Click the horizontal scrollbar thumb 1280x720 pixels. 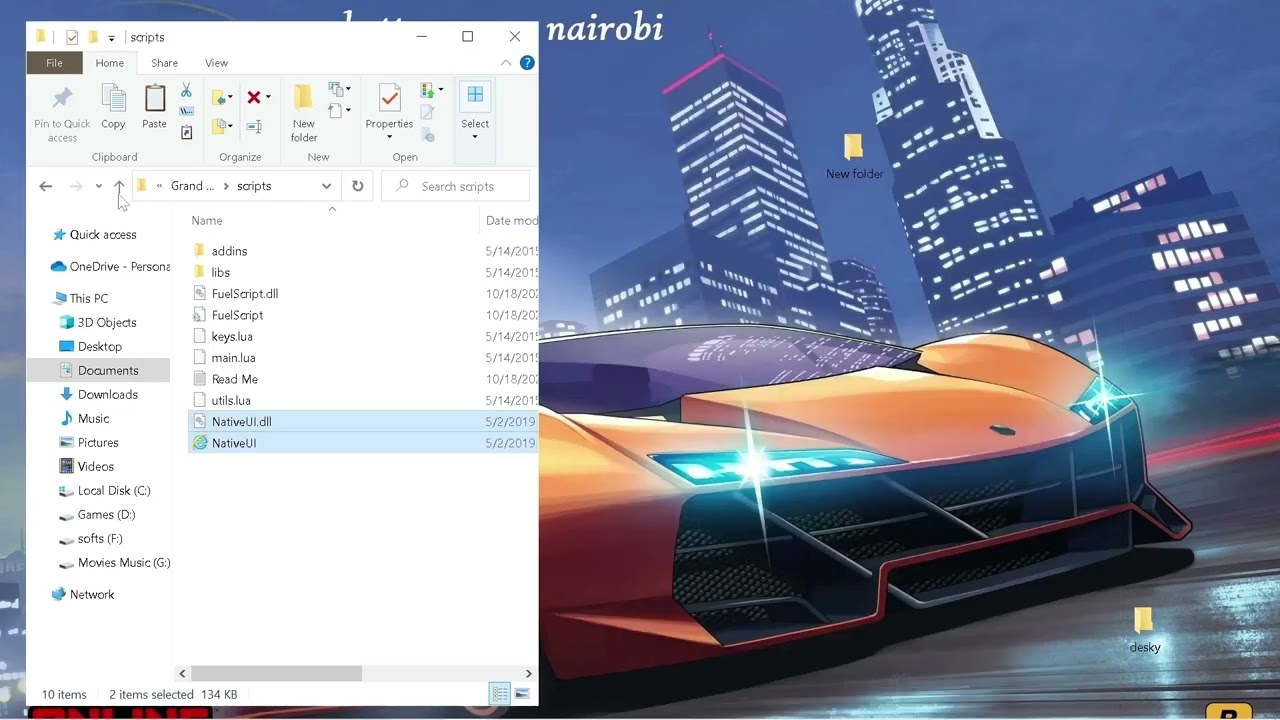276,674
